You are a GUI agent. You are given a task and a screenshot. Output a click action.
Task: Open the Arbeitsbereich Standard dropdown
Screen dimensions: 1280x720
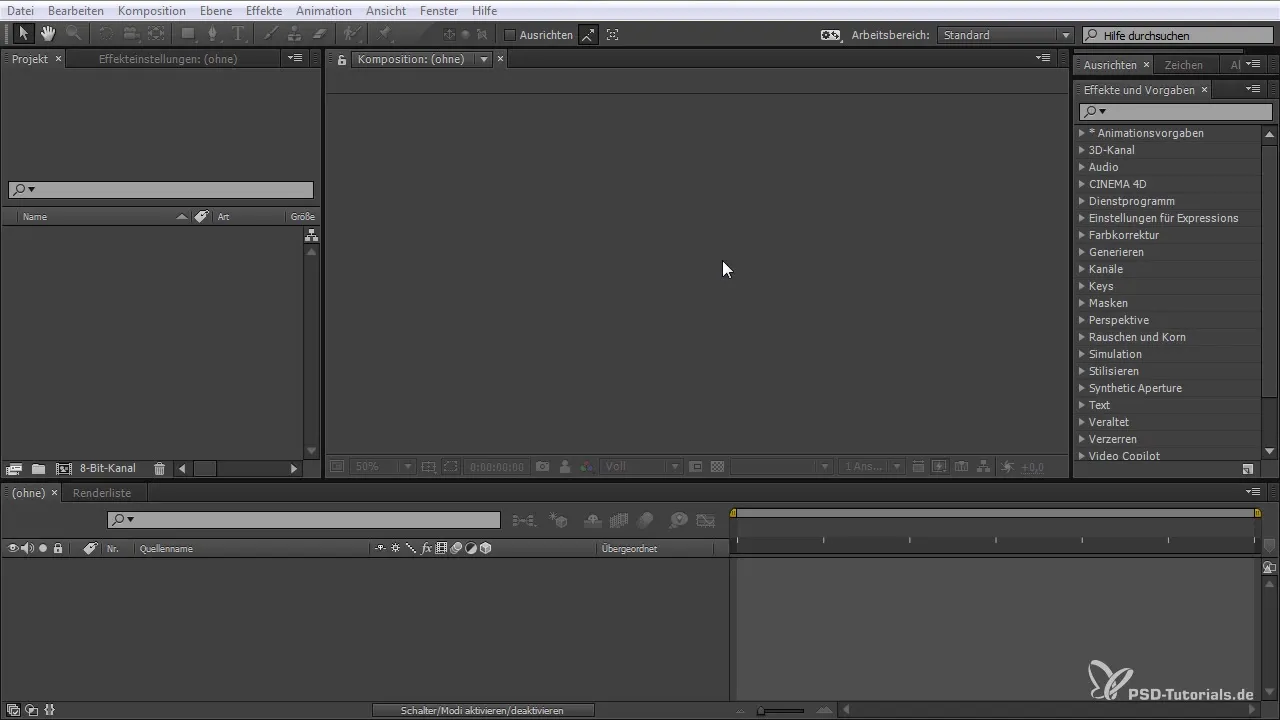(x=1006, y=35)
